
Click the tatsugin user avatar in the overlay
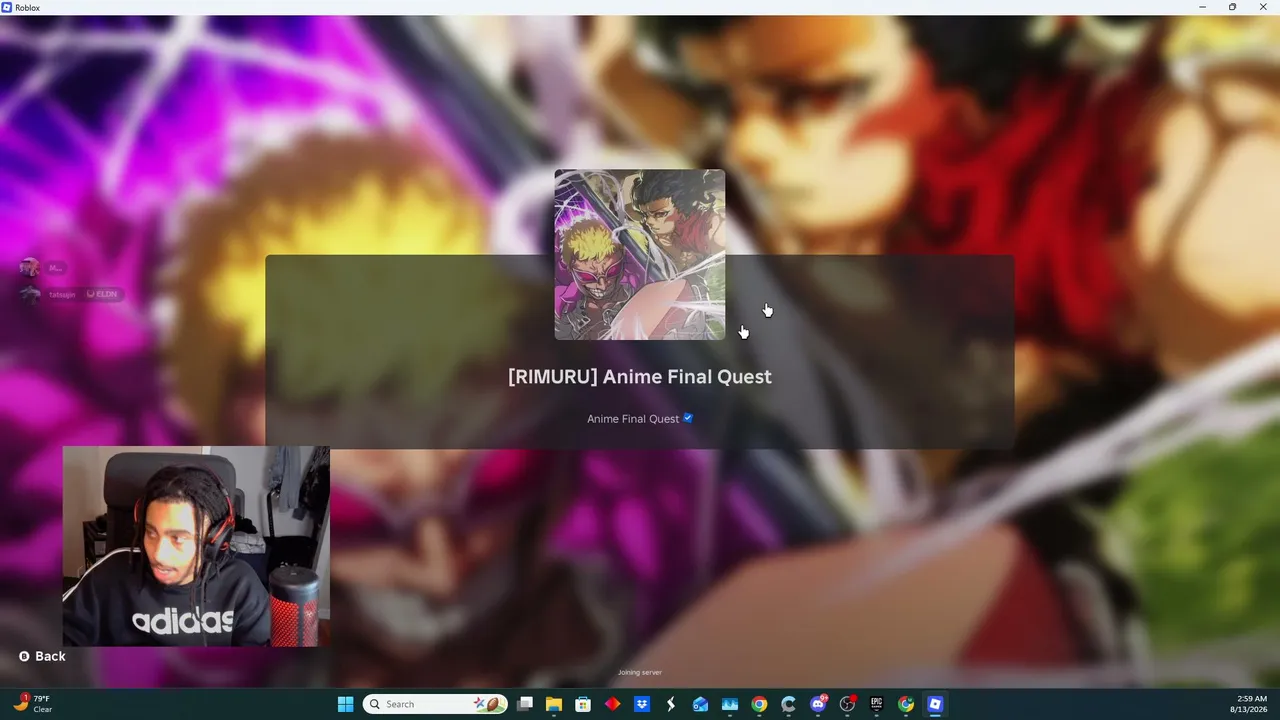pos(30,294)
